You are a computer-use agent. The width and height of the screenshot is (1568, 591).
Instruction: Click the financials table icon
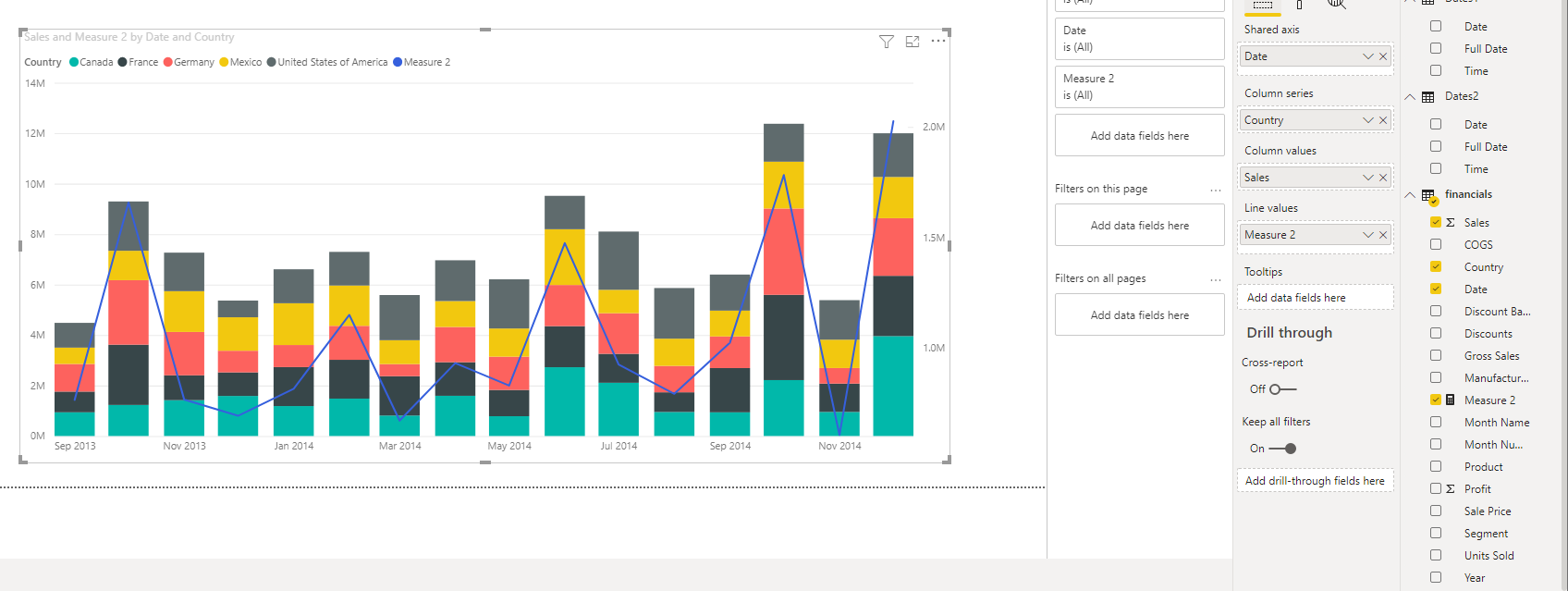click(x=1428, y=195)
